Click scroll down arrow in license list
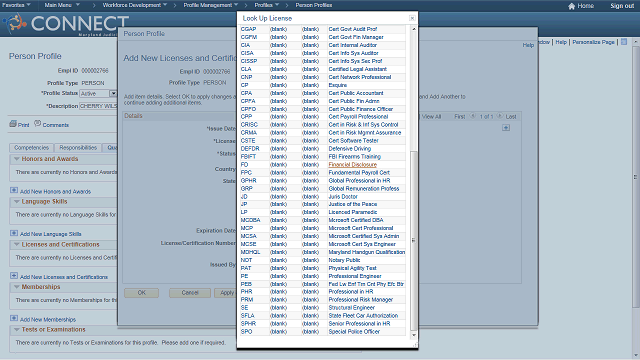Image resolution: width=640 pixels, height=360 pixels. [413, 335]
